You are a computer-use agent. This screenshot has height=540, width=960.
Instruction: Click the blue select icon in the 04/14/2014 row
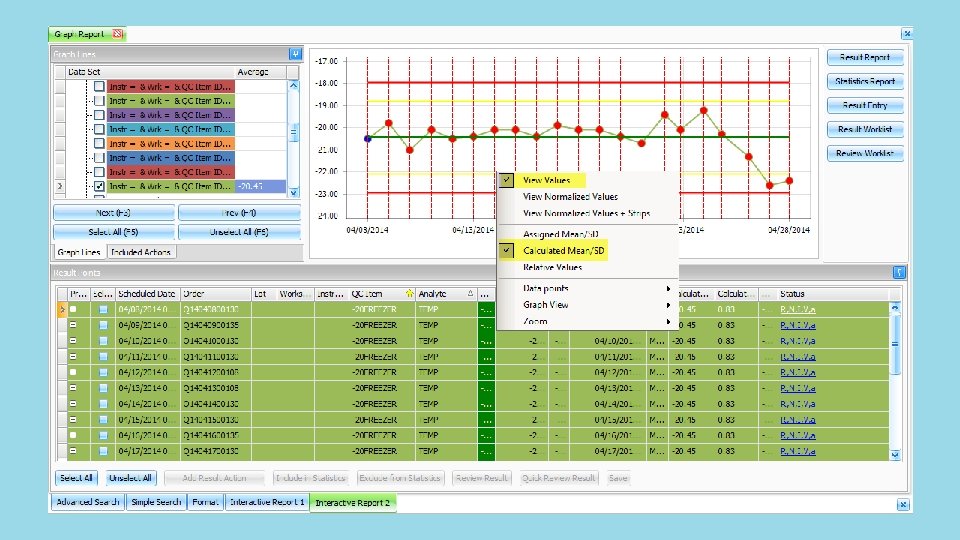tap(103, 404)
